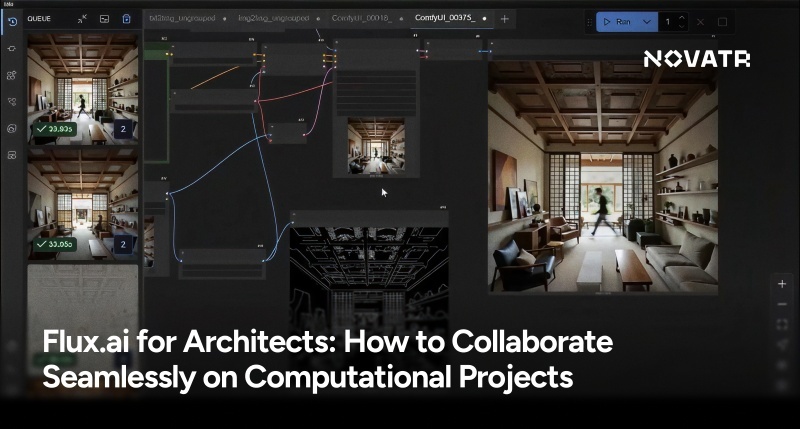Click the zoom out minus canvas button

point(783,306)
